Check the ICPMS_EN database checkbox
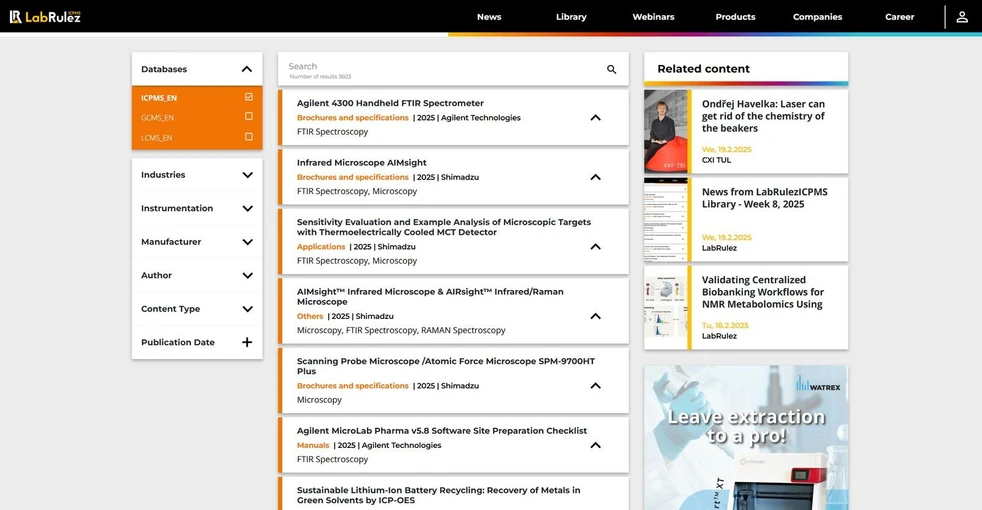The image size is (982, 510). coord(249,97)
